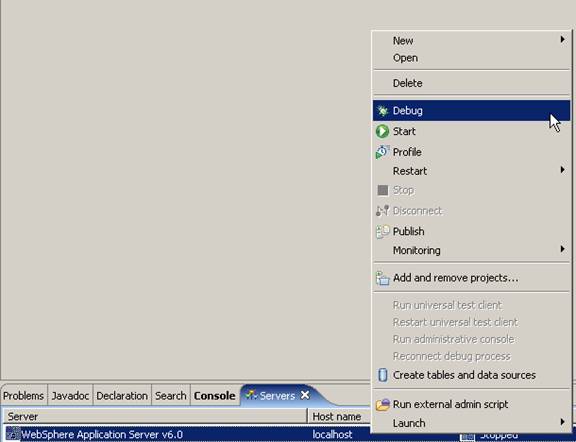Click the Debug bug icon
The image size is (576, 442).
[x=382, y=111]
